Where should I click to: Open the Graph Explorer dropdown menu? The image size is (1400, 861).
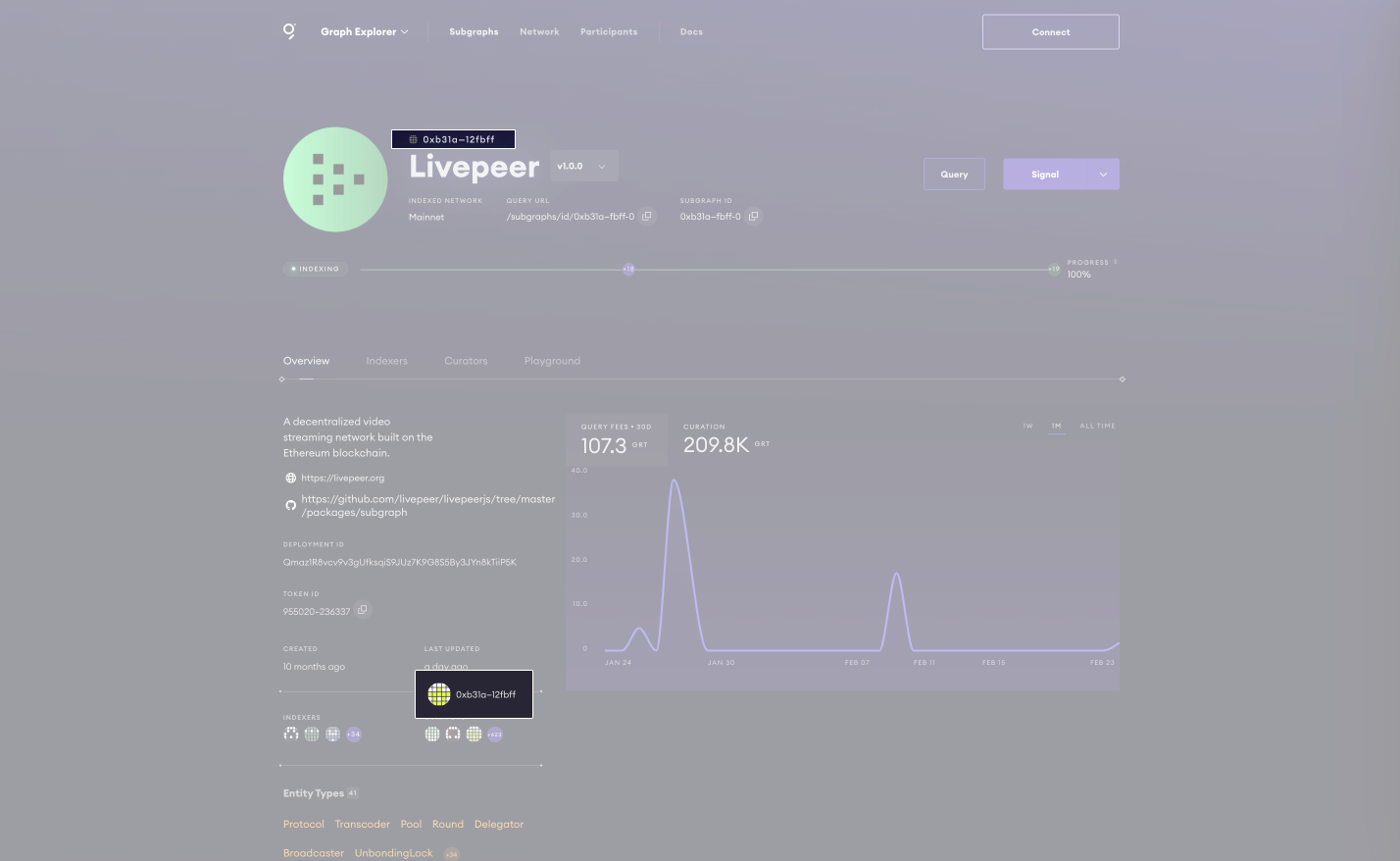click(364, 31)
